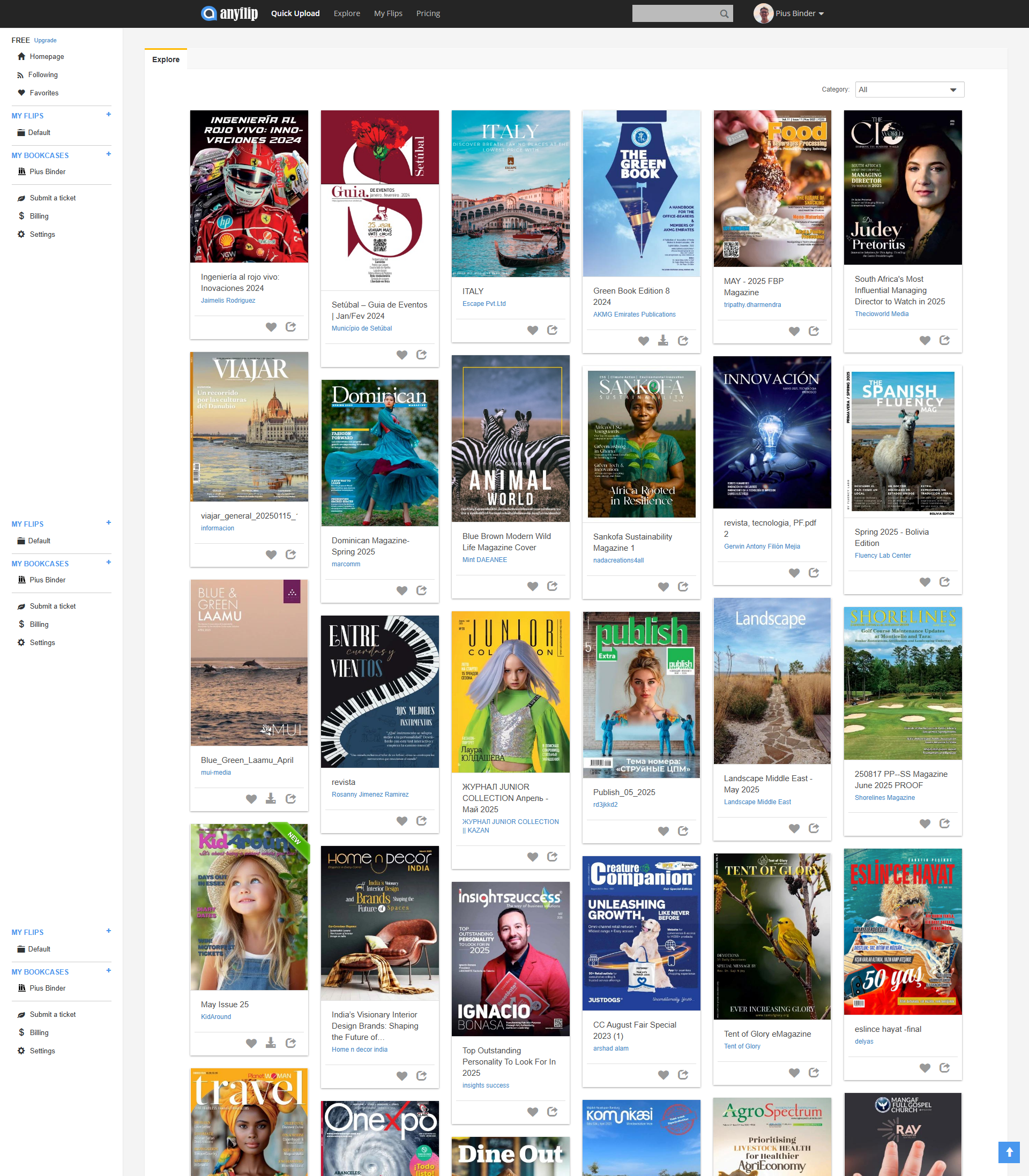1029x1176 pixels.
Task: Add a new flip folder with plus icon
Action: tap(108, 115)
